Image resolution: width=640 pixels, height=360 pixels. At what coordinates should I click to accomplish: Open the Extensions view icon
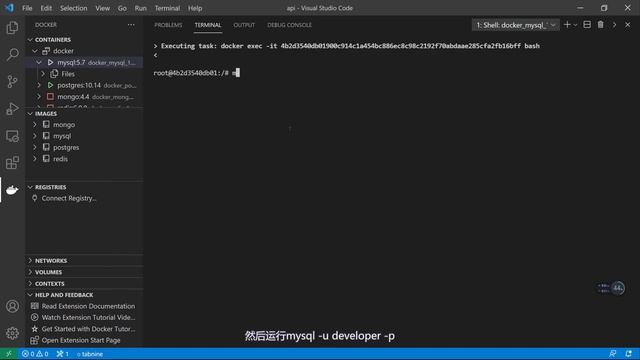(x=12, y=163)
